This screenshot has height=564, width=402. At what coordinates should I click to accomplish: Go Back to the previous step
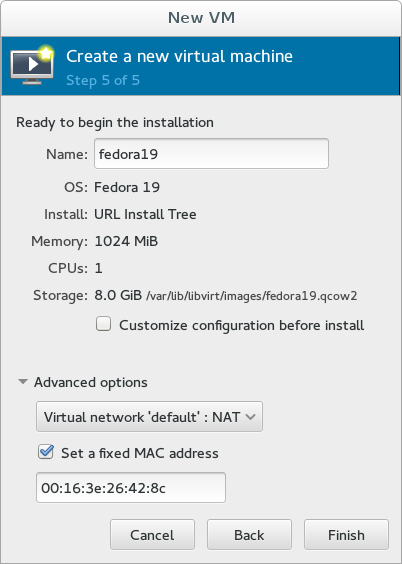coord(249,535)
